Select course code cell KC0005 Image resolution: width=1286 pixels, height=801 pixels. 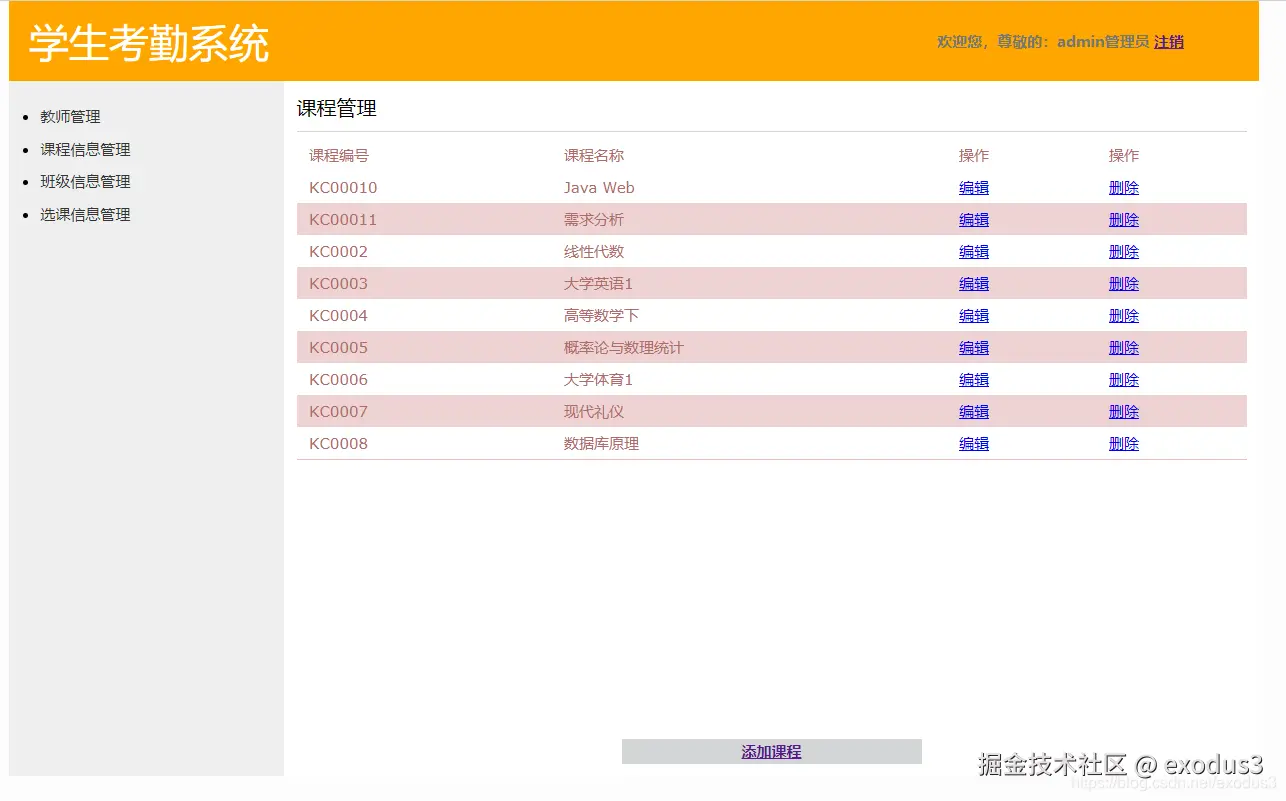click(338, 348)
